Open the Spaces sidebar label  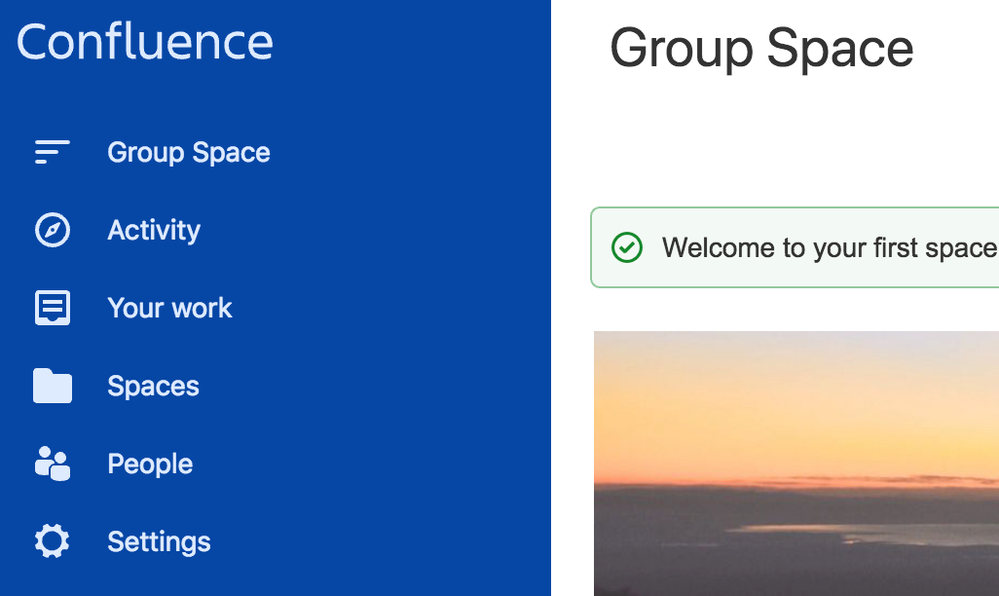(x=154, y=386)
